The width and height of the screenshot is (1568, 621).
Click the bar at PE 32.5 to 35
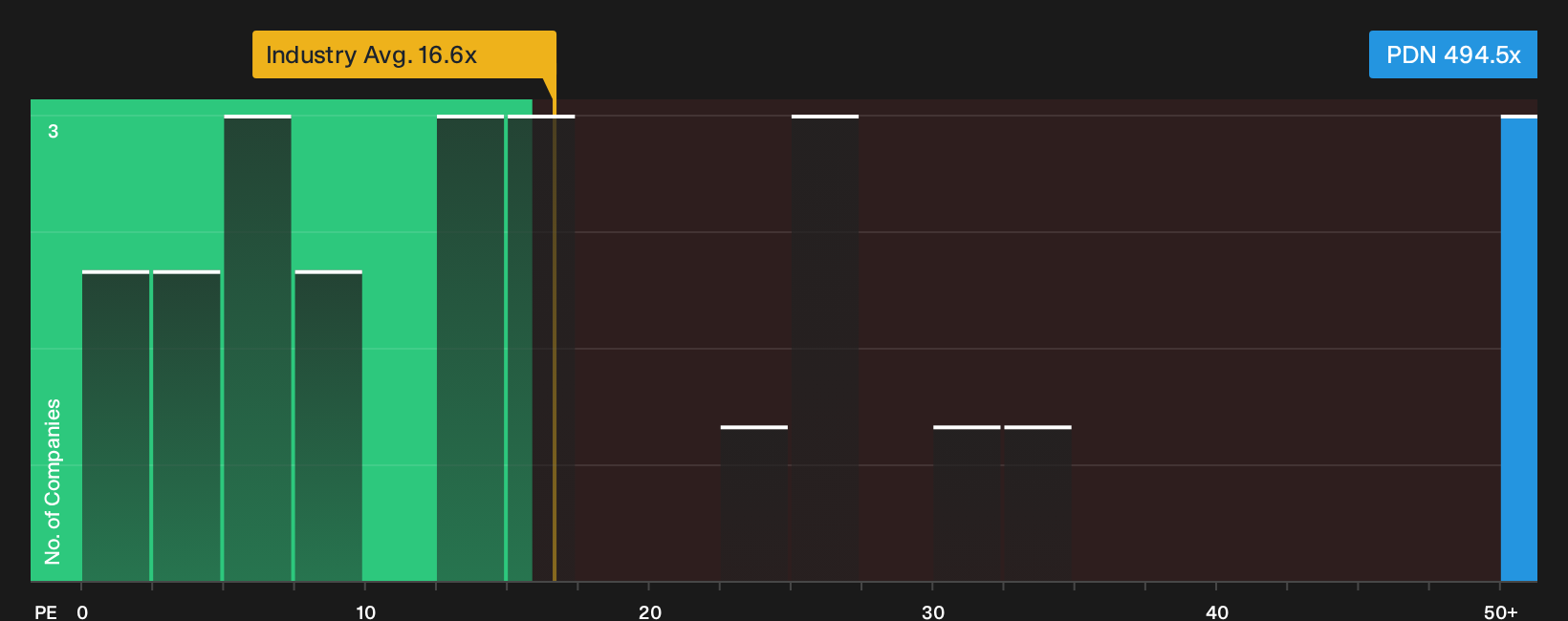[1037, 503]
